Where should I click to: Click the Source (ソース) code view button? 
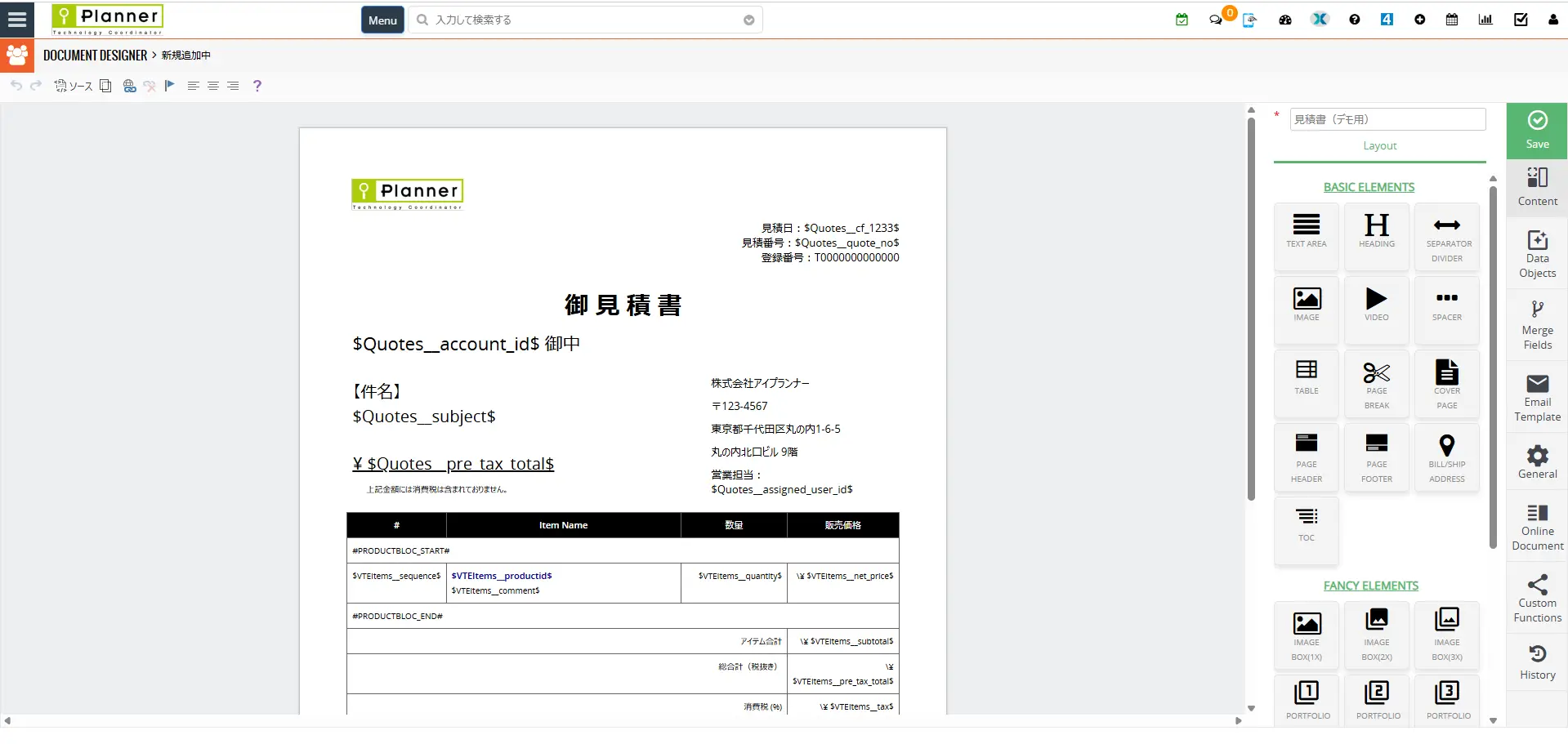(x=74, y=86)
